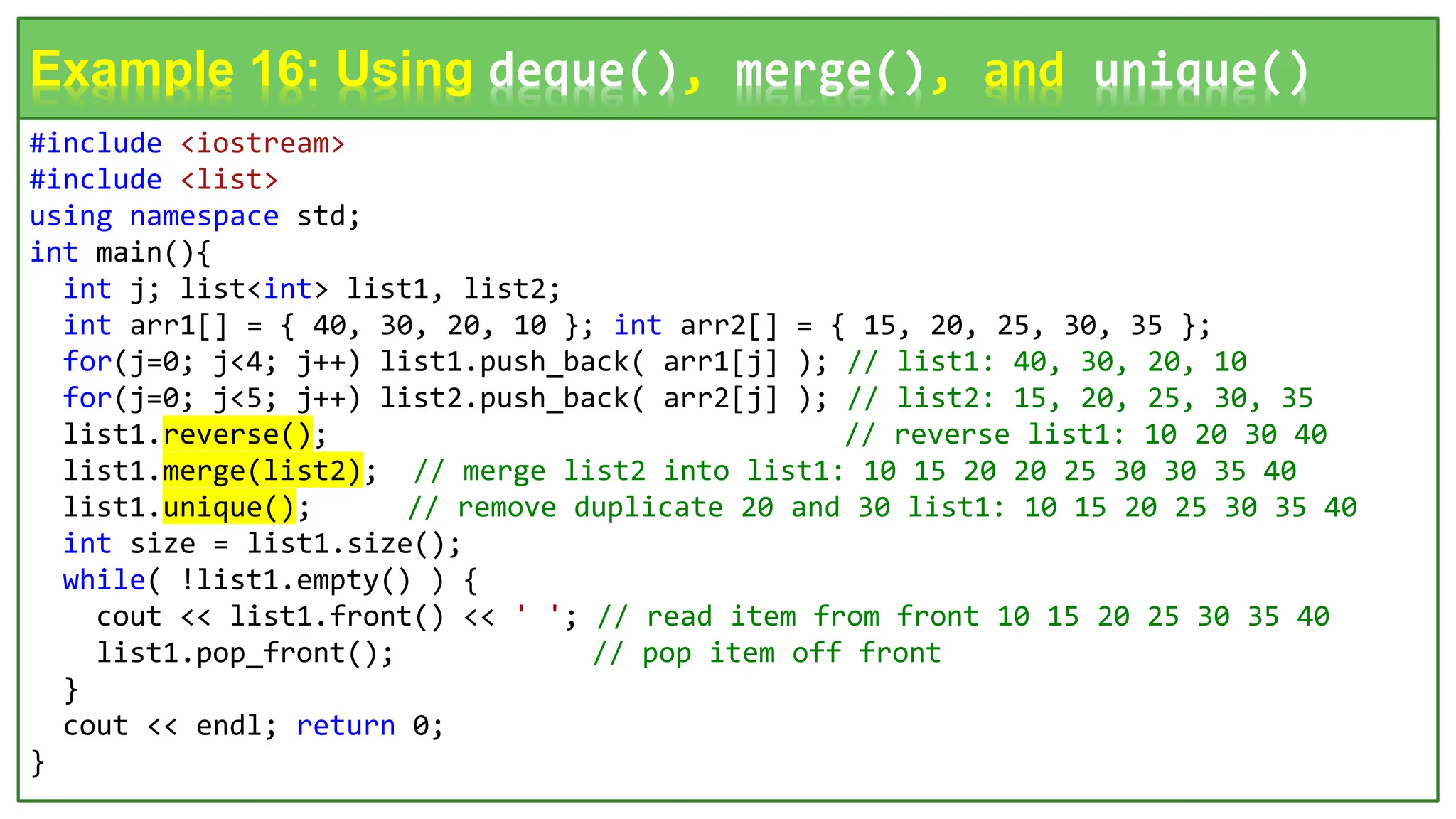Click comment '// list2: 15, 20, 25, 30, 35'
This screenshot has height=819, width=1456.
1081,398
